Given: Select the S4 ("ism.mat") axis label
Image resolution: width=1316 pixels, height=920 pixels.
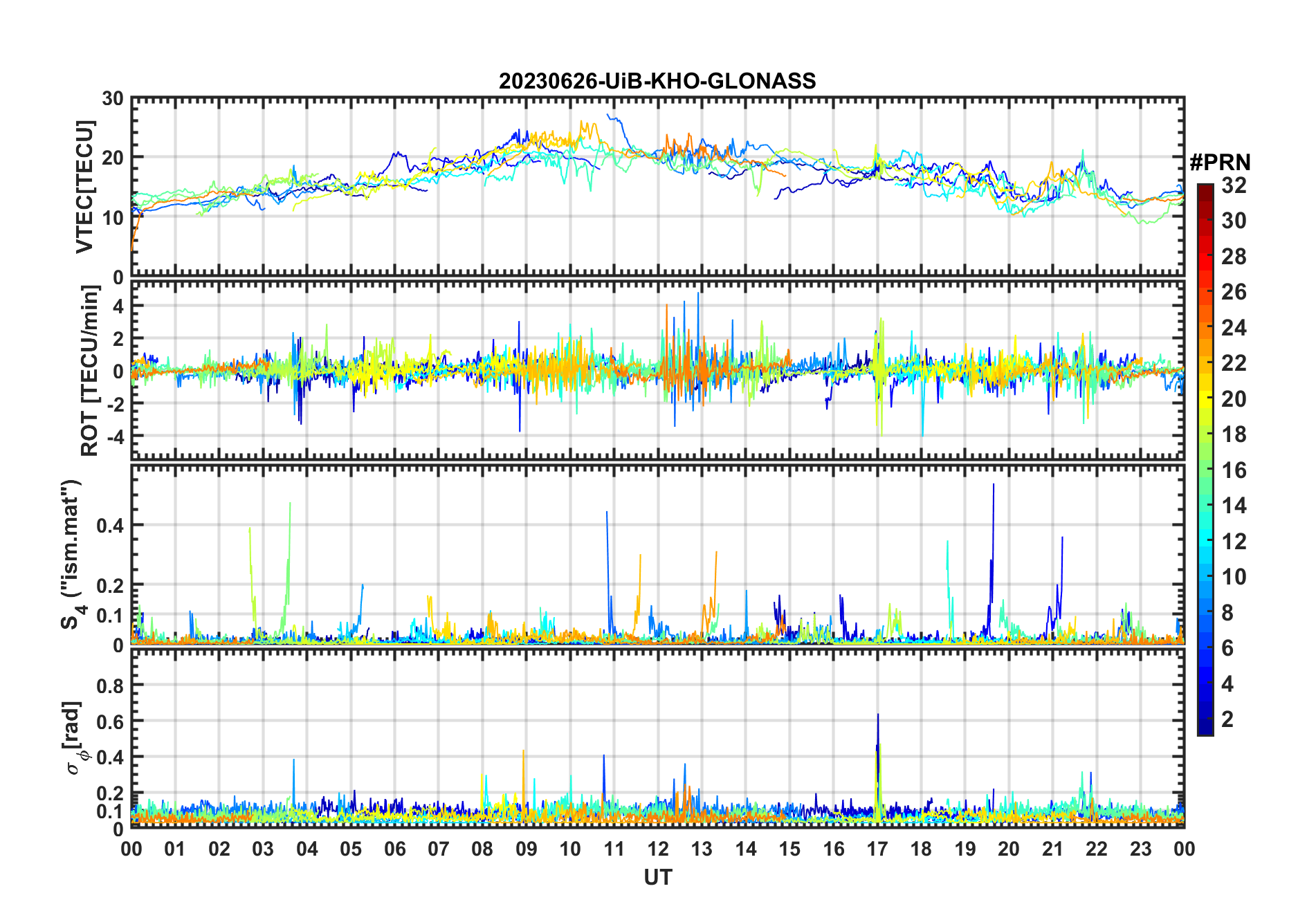Looking at the screenshot, I should coord(71,555).
